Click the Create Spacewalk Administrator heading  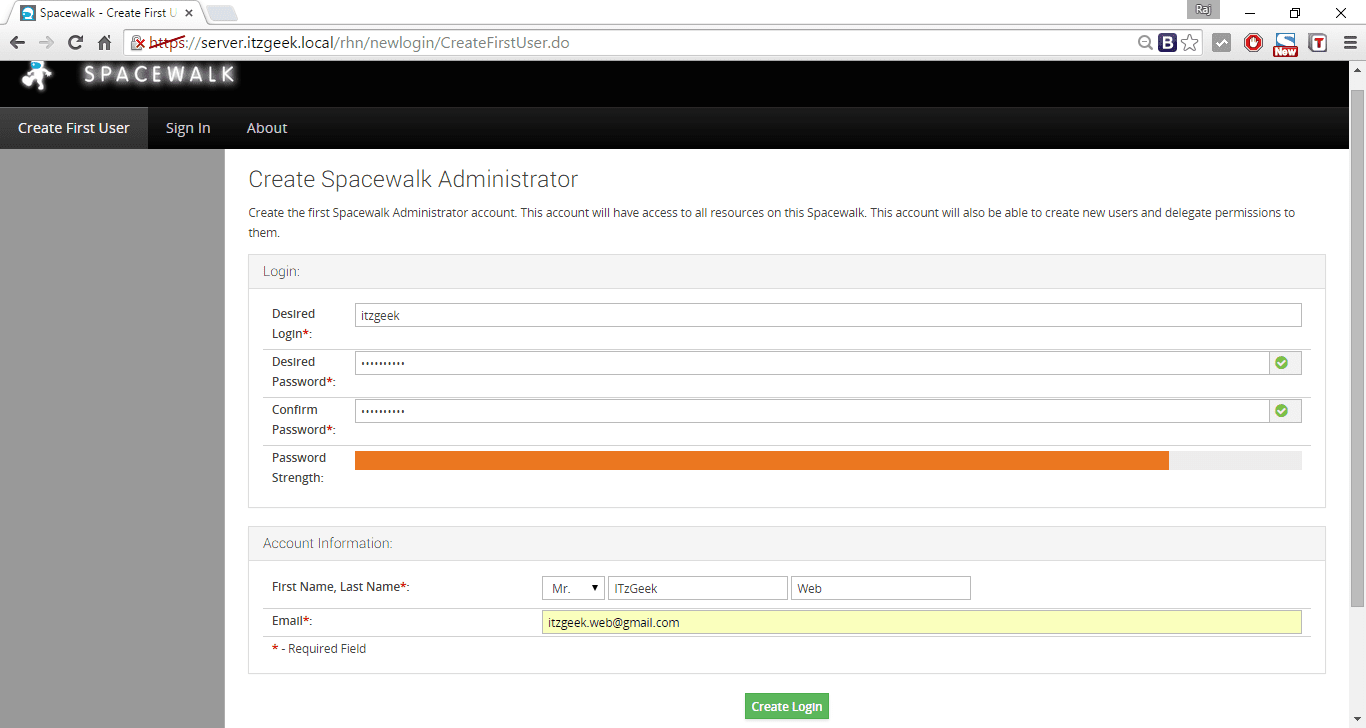(x=413, y=179)
